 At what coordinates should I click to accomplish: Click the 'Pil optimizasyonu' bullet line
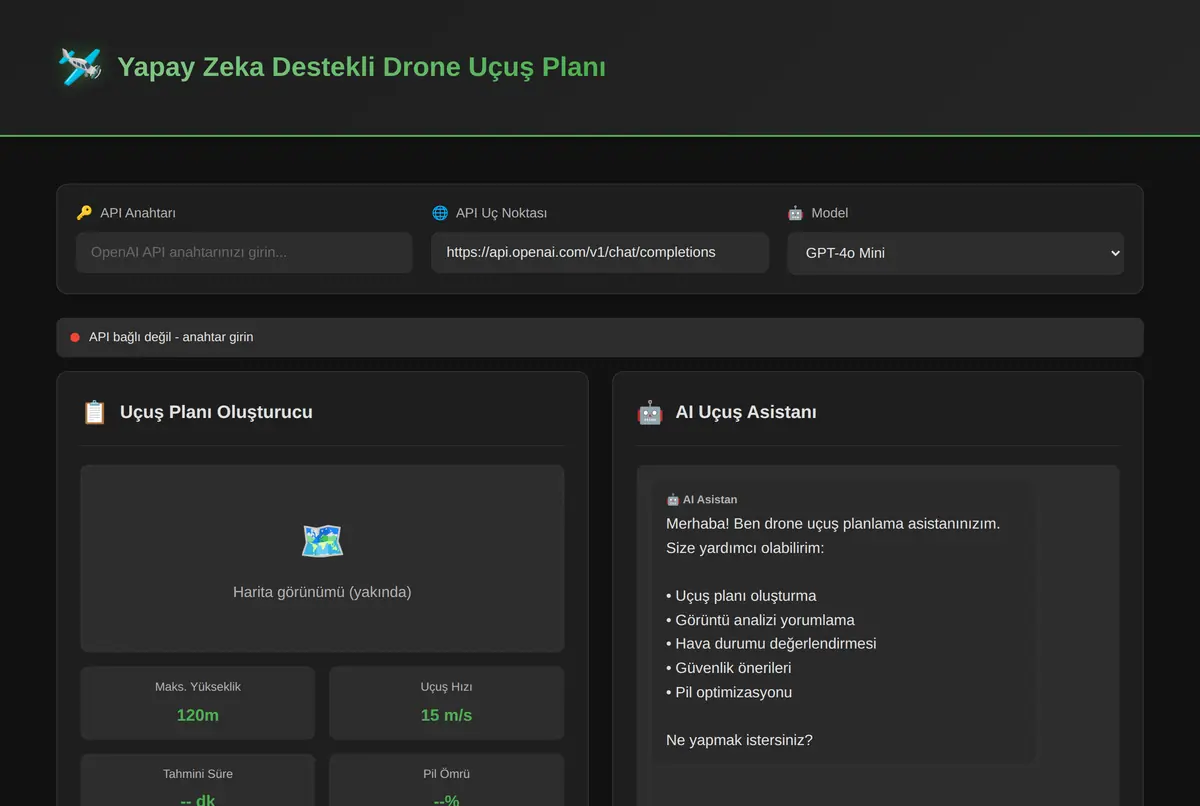coord(728,692)
